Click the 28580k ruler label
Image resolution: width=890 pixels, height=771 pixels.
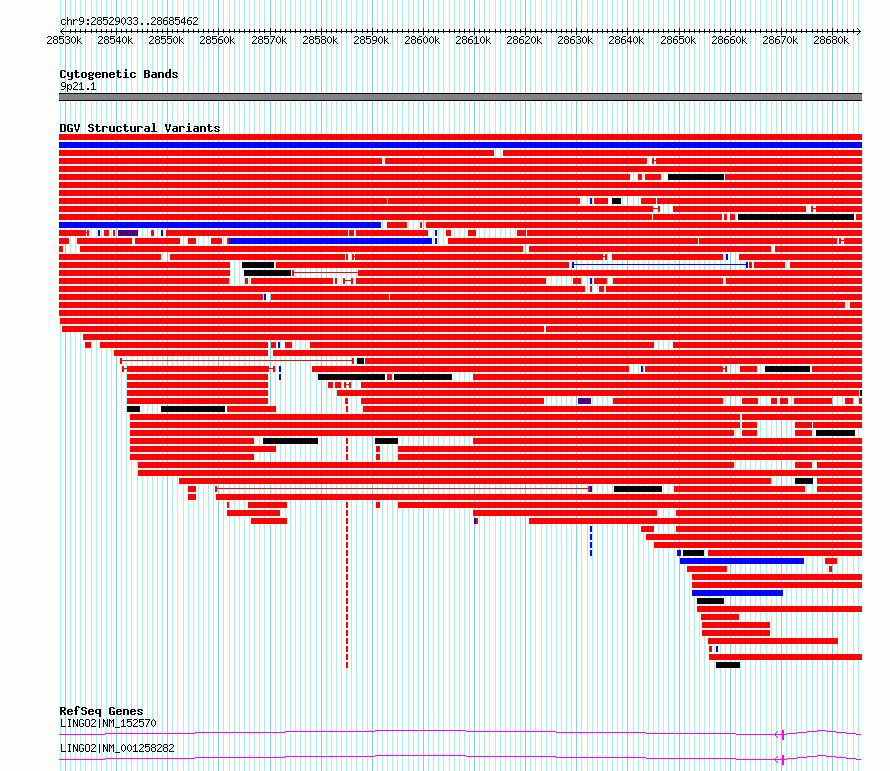(x=320, y=40)
